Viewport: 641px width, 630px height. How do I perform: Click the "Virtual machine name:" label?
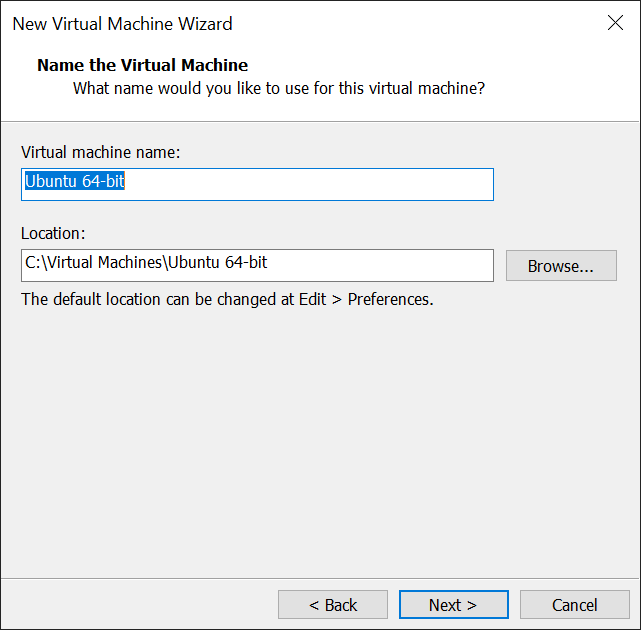click(100, 152)
